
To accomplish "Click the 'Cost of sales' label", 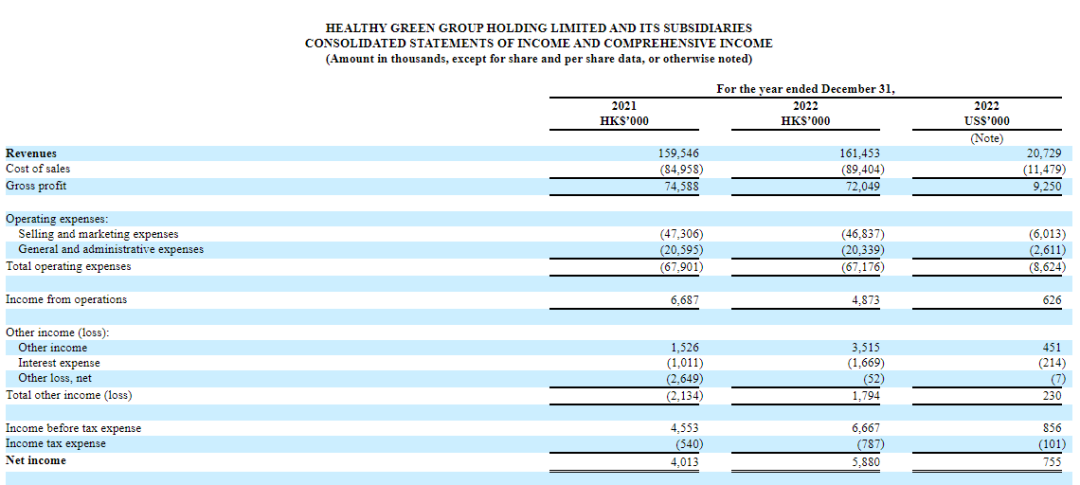I will [38, 169].
